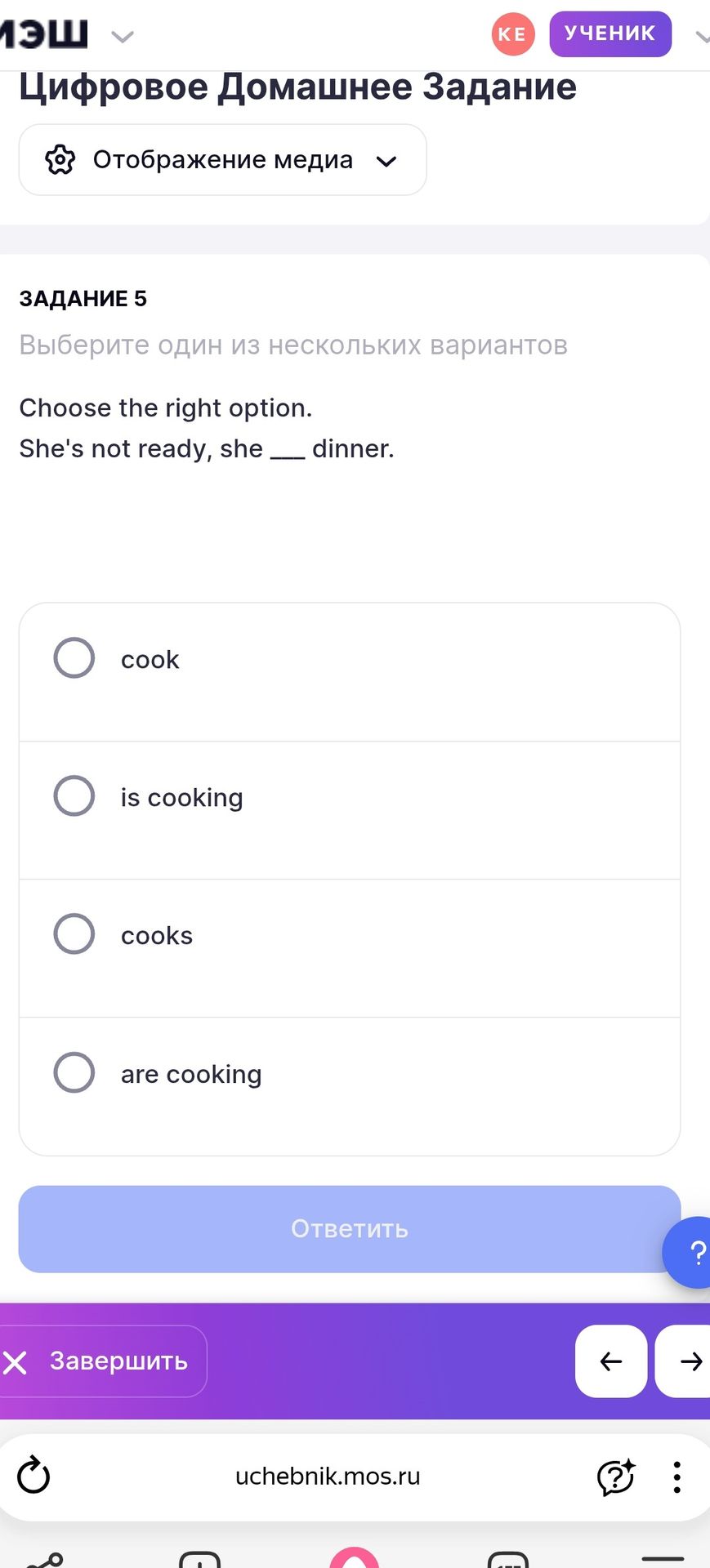Tap the chat sparkle assistant icon
The image size is (710, 1568).
(x=616, y=1477)
